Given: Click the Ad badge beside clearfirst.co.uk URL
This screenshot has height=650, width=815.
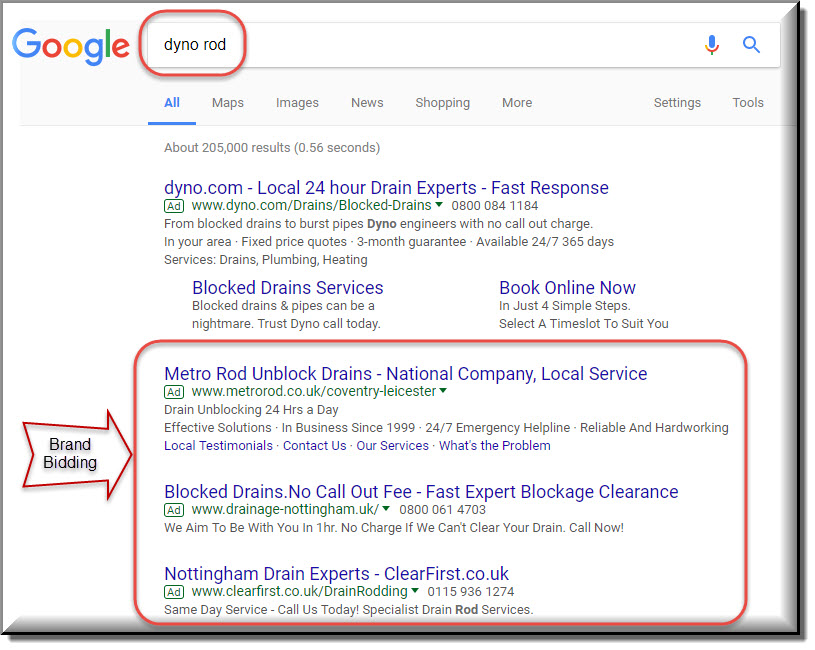Looking at the screenshot, I should tap(174, 592).
